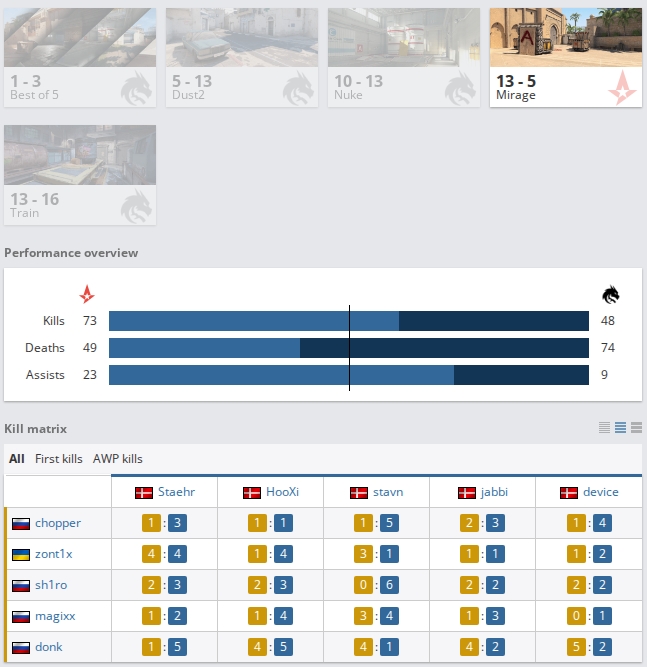
Task: Click the Spirit logo on Best of 5 card
Action: 136,88
